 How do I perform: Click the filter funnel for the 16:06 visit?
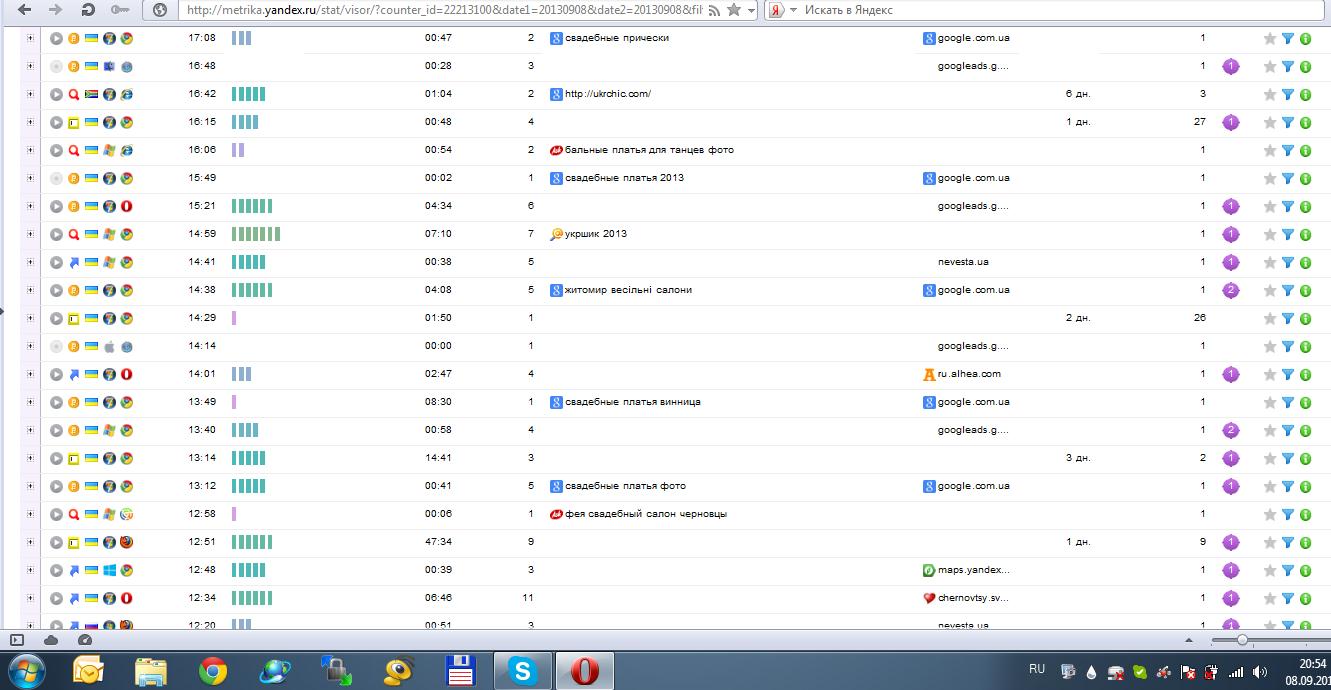point(1288,150)
